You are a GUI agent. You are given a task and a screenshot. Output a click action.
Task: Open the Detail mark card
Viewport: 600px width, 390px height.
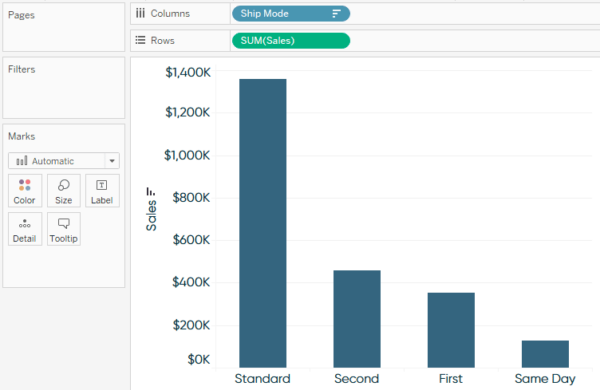(25, 229)
